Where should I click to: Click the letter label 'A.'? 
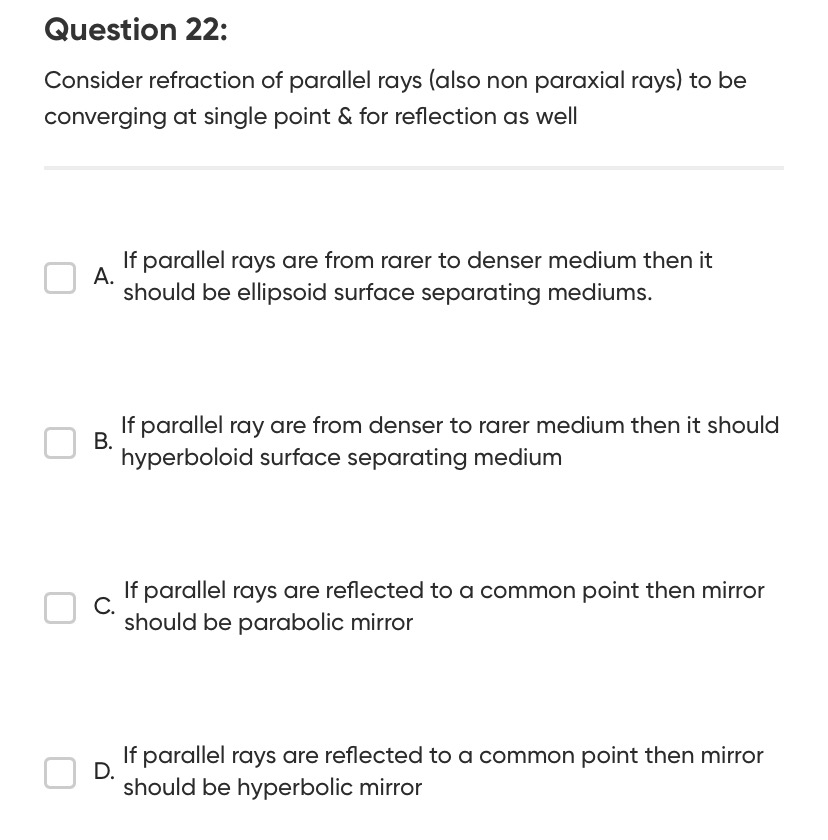(x=103, y=276)
